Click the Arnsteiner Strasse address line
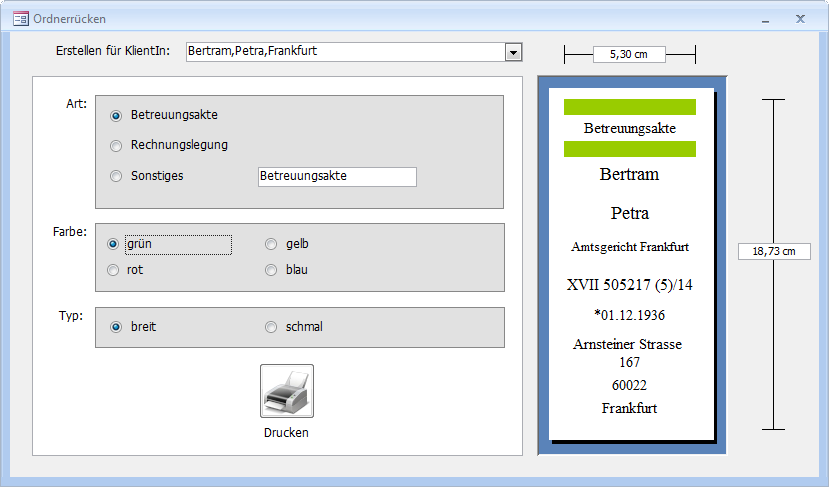Screen dimensions: 829x487 click(x=628, y=344)
